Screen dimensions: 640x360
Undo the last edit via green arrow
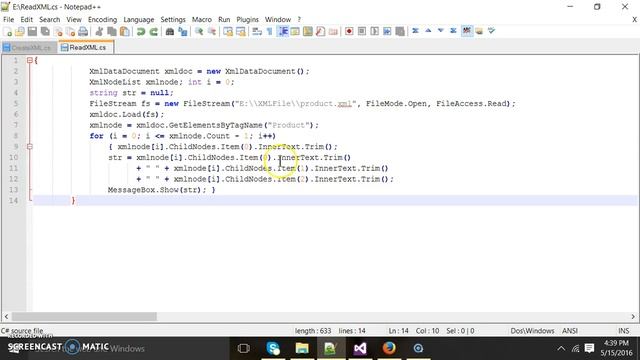click(141, 31)
